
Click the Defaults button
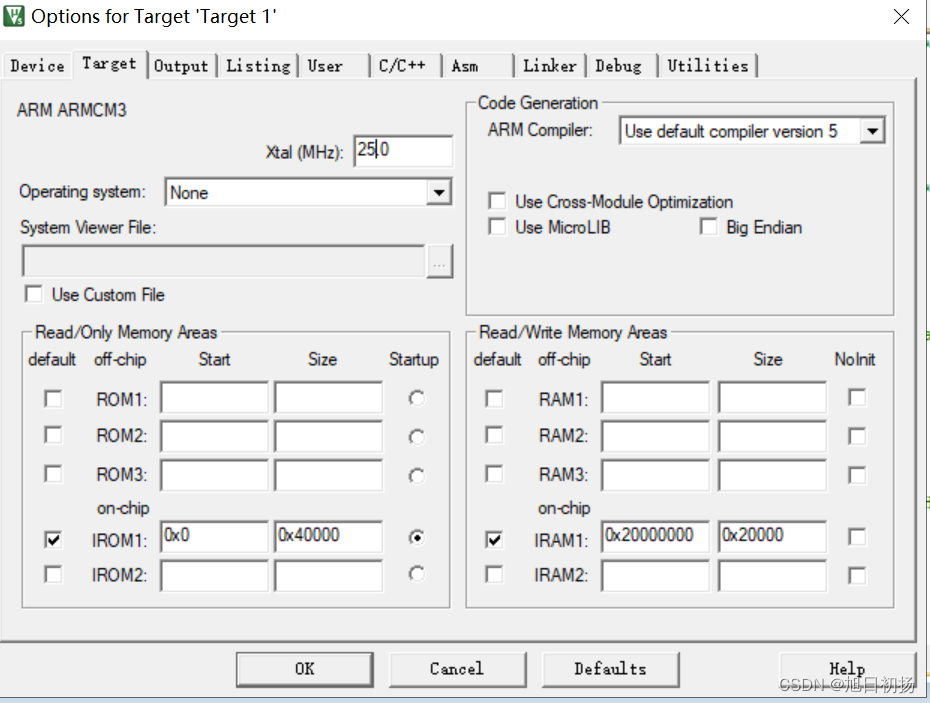(x=610, y=669)
